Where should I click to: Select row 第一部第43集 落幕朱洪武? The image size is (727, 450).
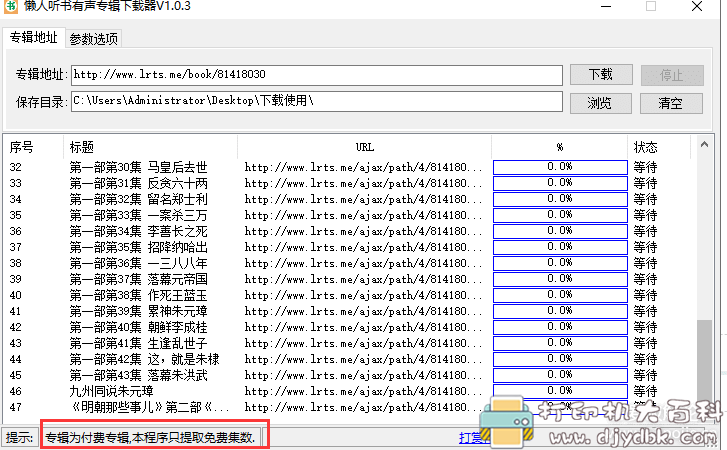(347, 375)
